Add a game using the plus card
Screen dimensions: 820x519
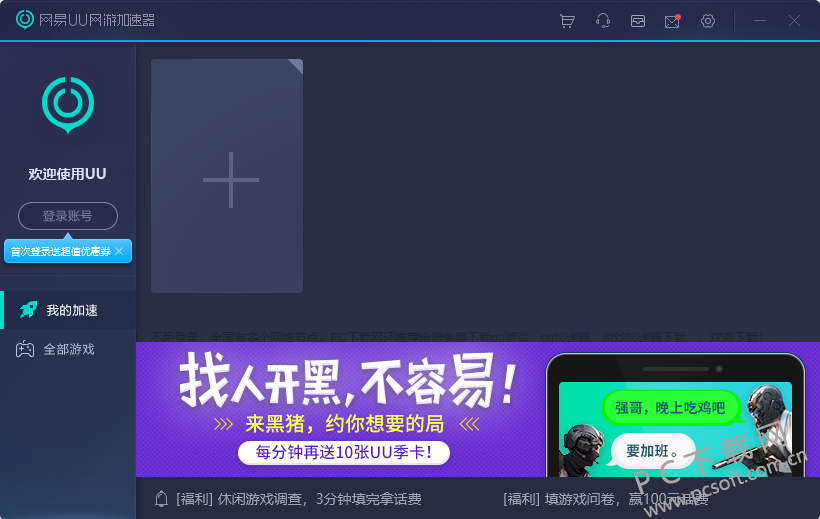click(227, 177)
